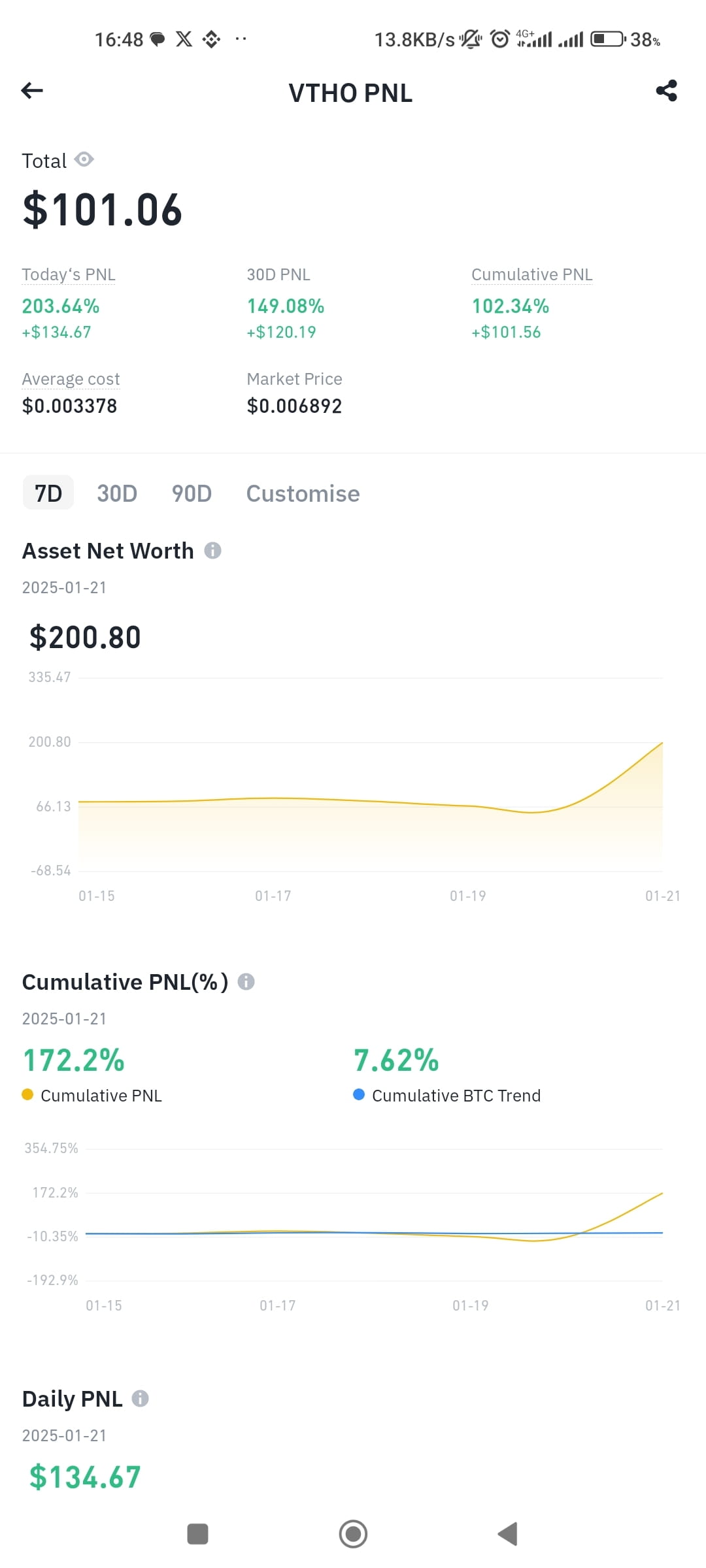Switch to the 90D time range tab

[x=192, y=493]
